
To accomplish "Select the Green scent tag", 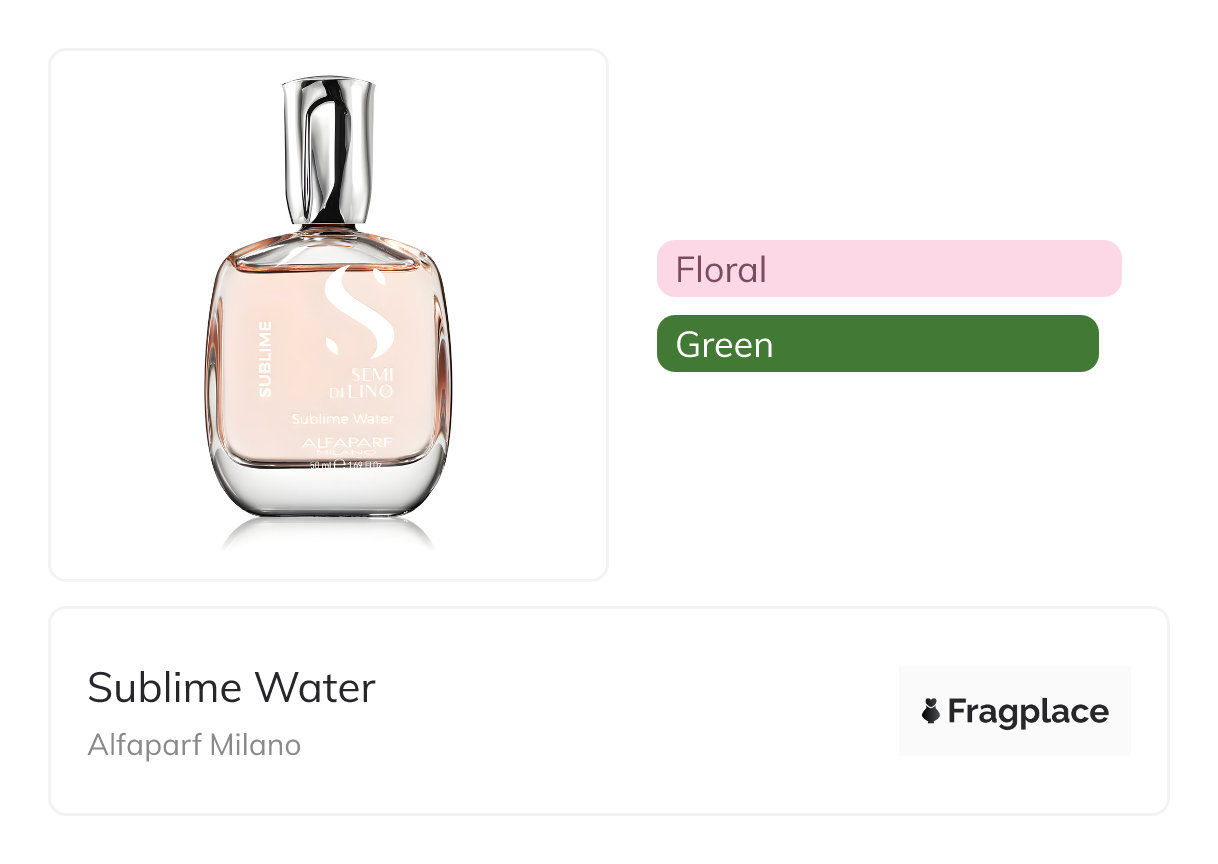I will click(x=877, y=344).
